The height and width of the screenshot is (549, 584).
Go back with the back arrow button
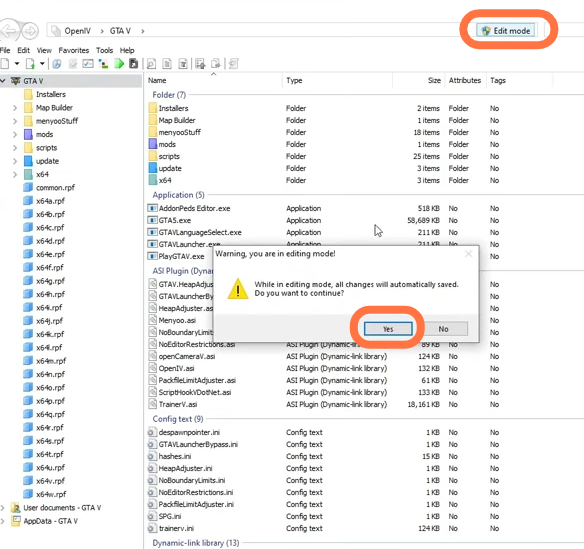pos(9,31)
